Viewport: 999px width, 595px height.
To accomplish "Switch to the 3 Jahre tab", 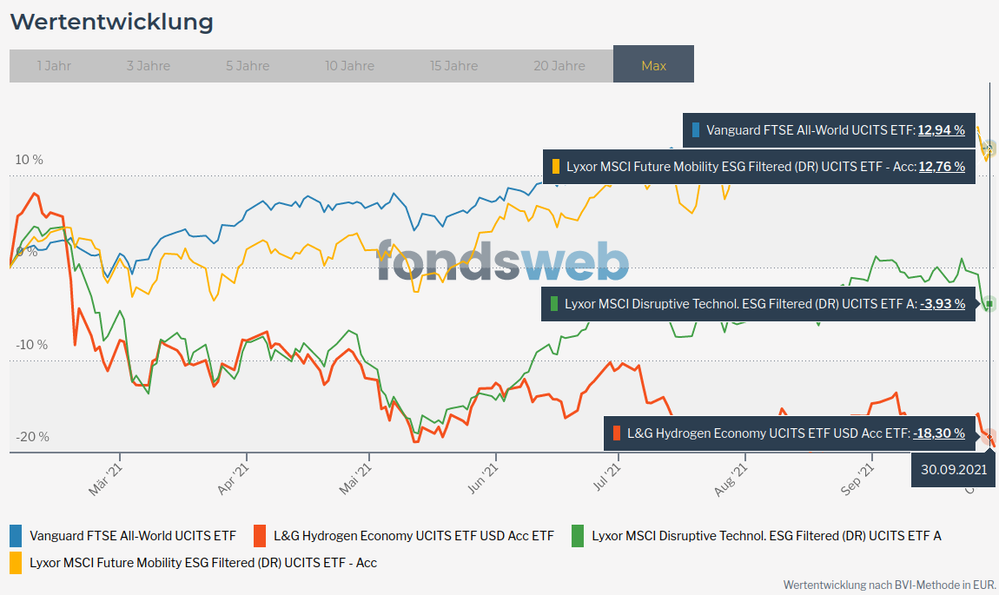I will coord(148,66).
